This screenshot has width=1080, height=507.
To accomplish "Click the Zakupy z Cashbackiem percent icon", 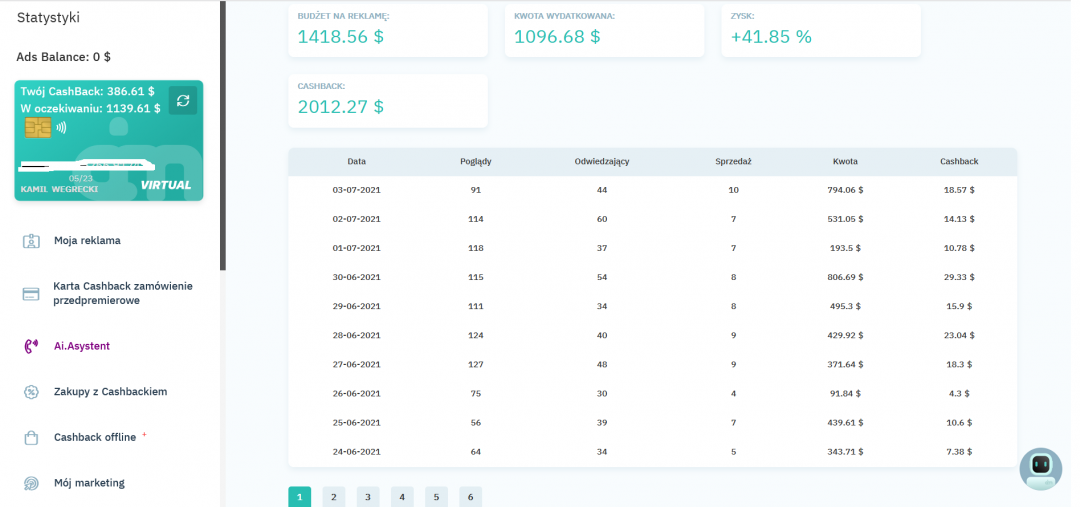I will click(x=31, y=392).
